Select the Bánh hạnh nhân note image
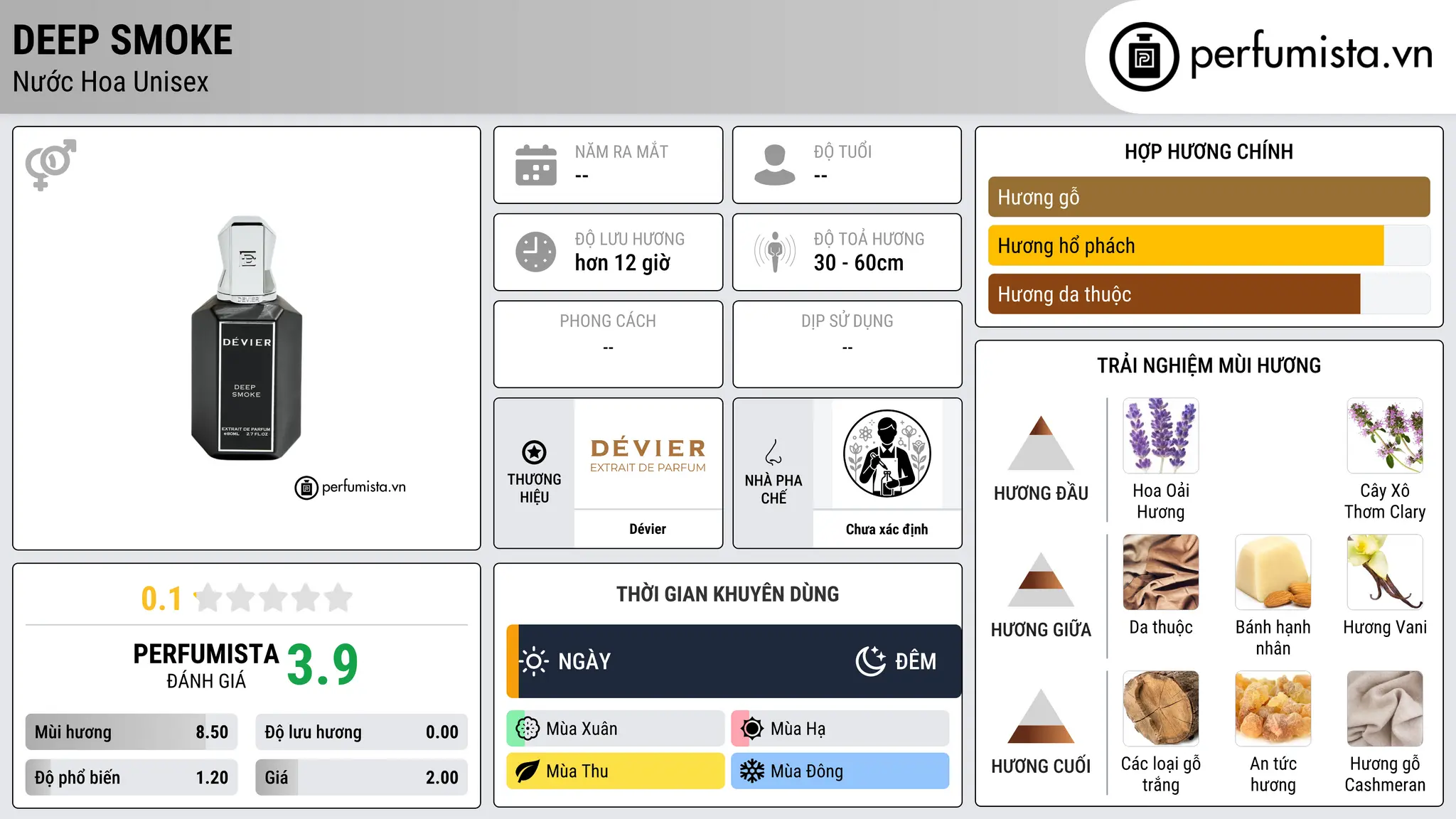Image resolution: width=1456 pixels, height=819 pixels. (x=1273, y=572)
